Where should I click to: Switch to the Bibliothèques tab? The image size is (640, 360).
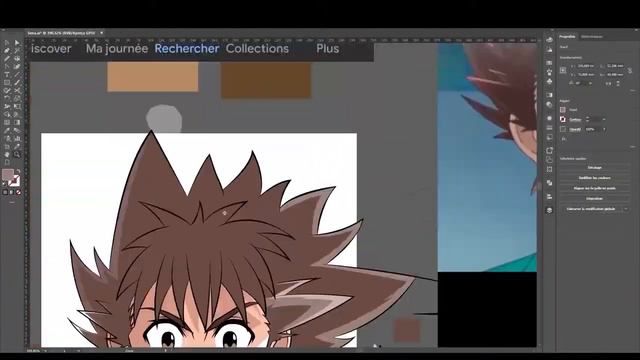point(592,37)
